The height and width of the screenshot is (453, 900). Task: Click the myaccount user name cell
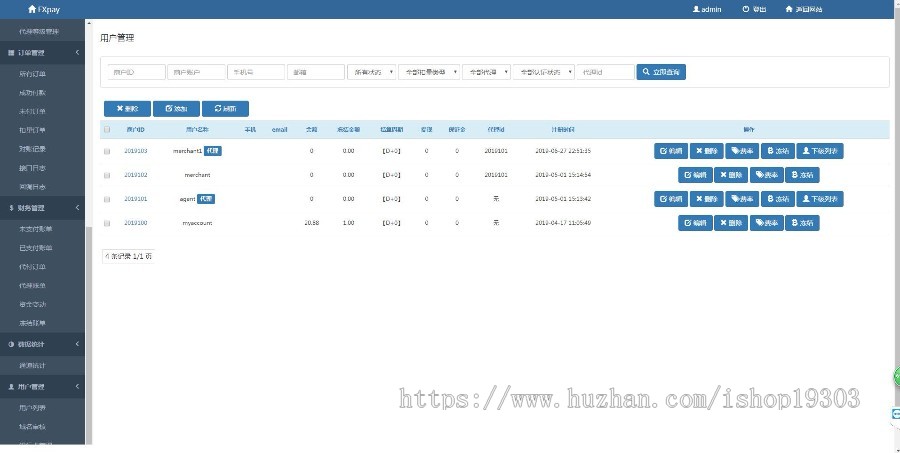point(197,223)
